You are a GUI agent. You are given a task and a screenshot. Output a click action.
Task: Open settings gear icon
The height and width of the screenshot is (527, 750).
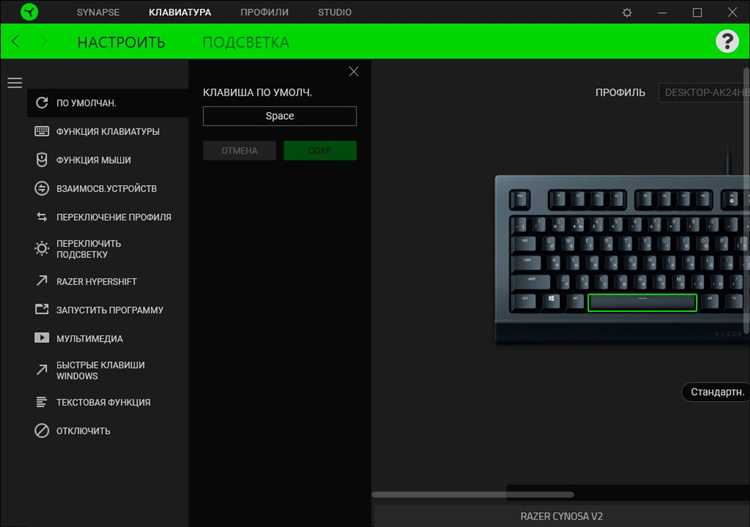point(627,12)
